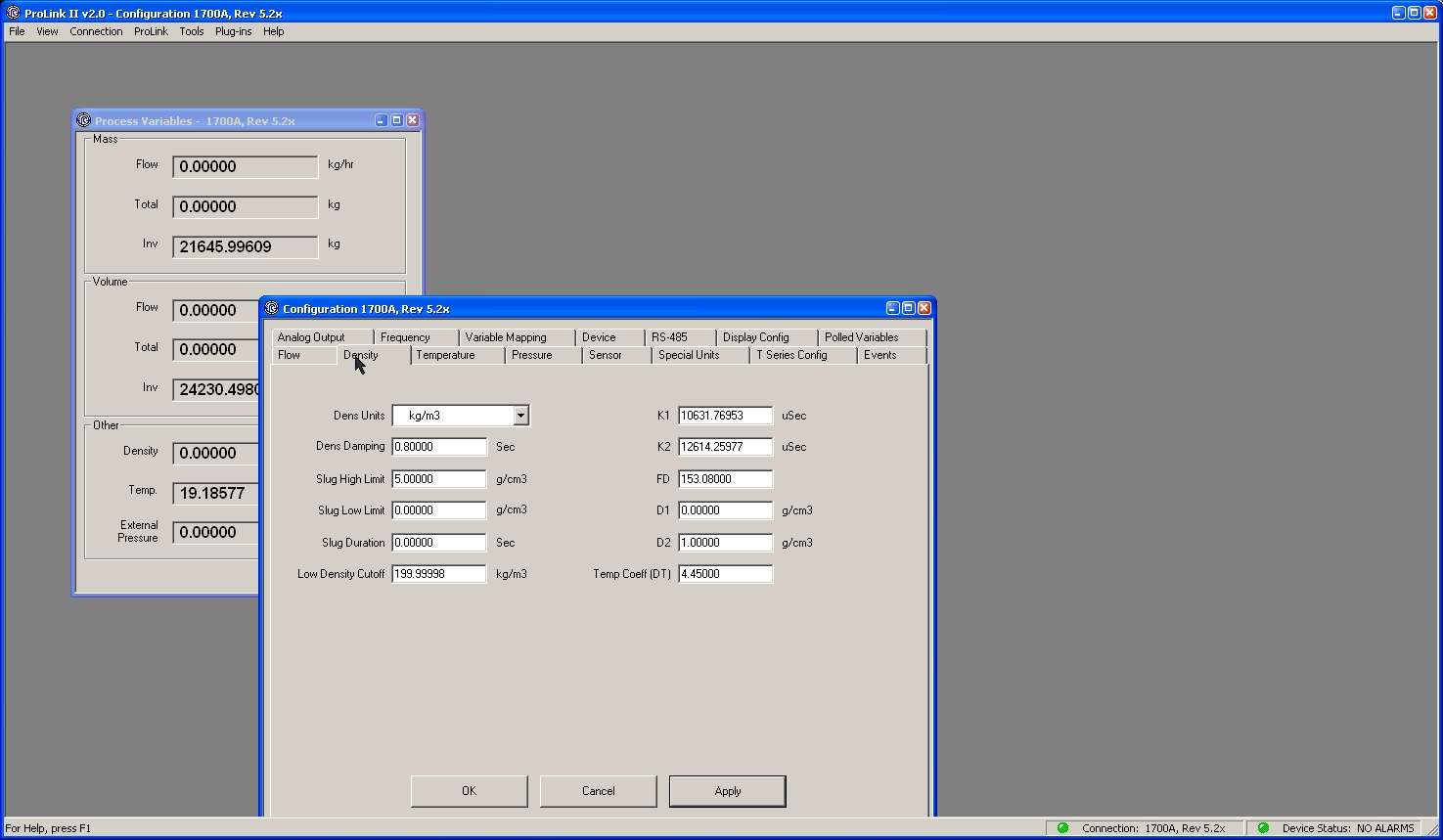Expand the Dens Units dropdown
The height and width of the screenshot is (840, 1443).
pyautogui.click(x=520, y=416)
